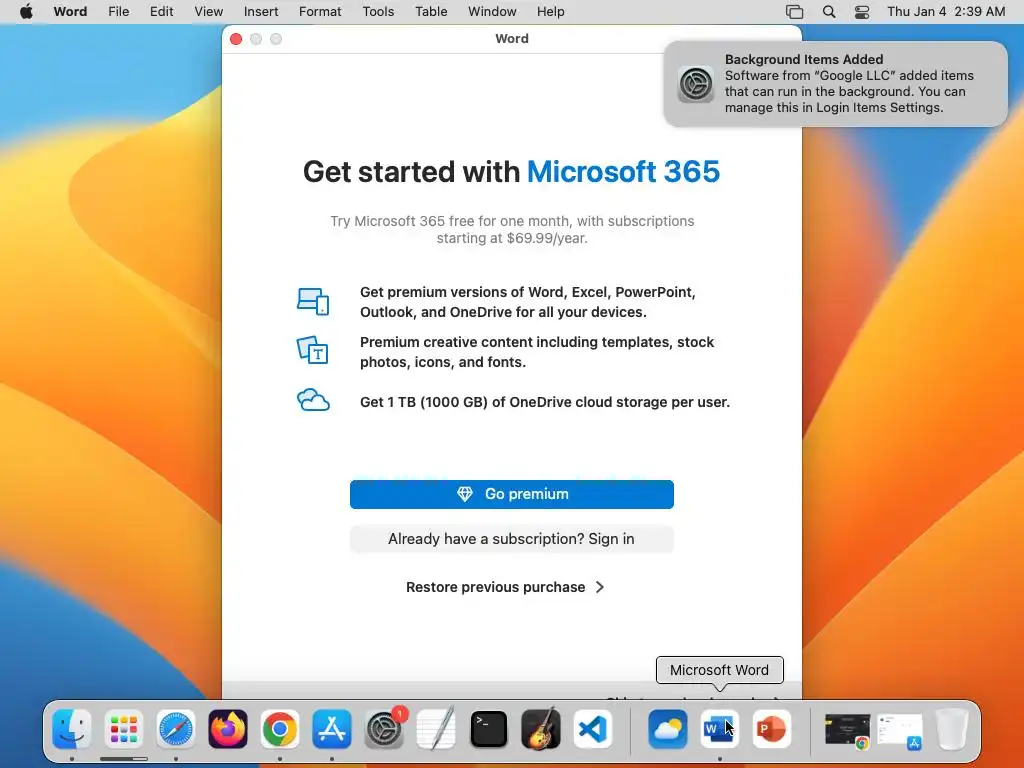This screenshot has height=768, width=1024.
Task: Open the Word application menu
Action: (70, 12)
